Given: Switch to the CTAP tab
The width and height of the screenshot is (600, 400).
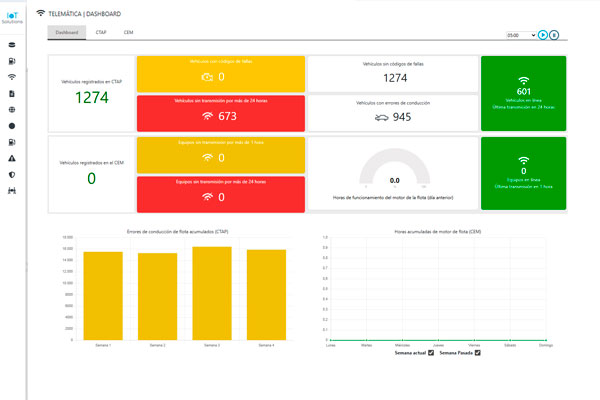Looking at the screenshot, I should point(101,33).
